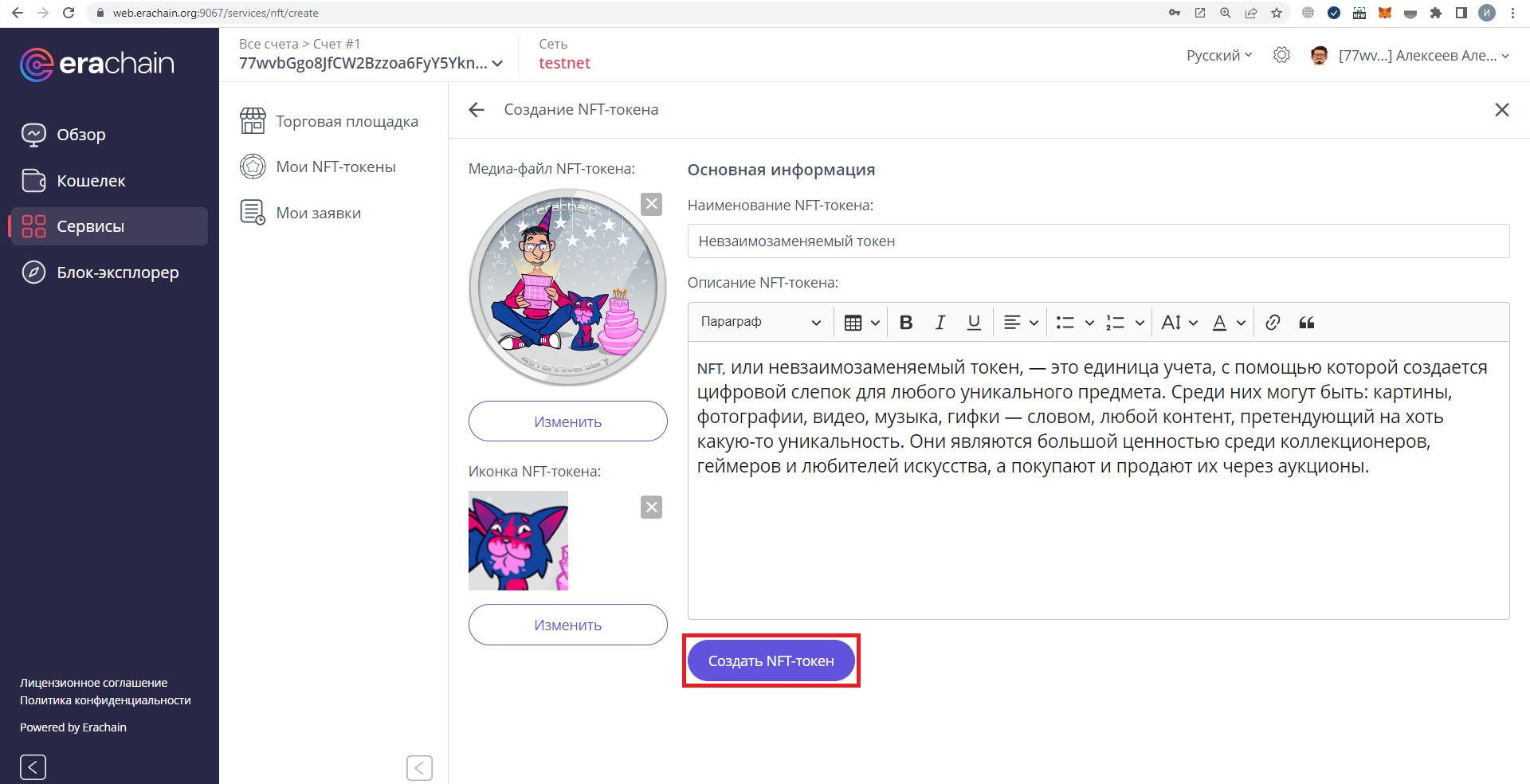
Task: Underline text in the NFT description
Action: click(x=974, y=322)
